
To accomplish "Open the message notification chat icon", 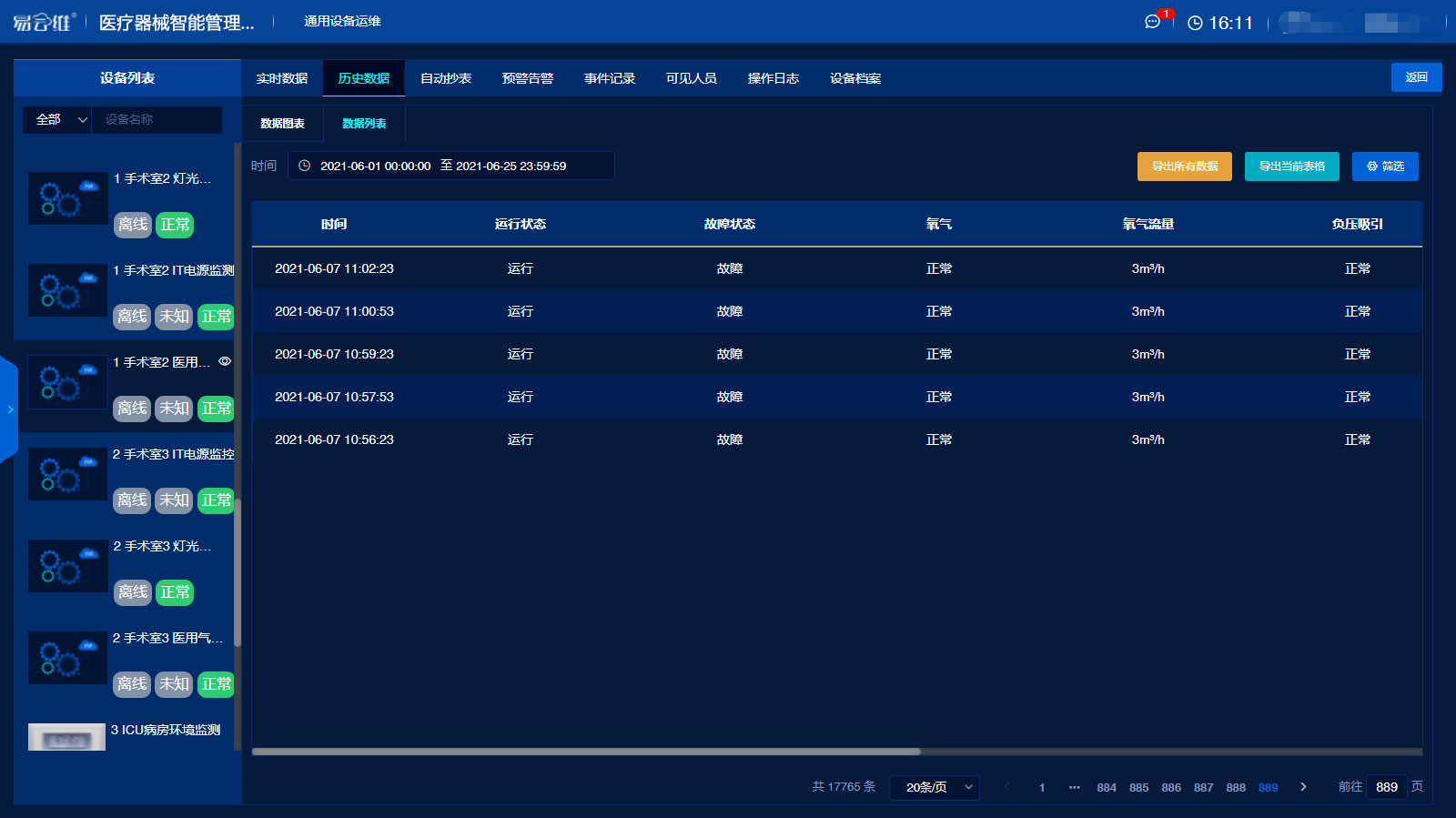I will click(1152, 22).
